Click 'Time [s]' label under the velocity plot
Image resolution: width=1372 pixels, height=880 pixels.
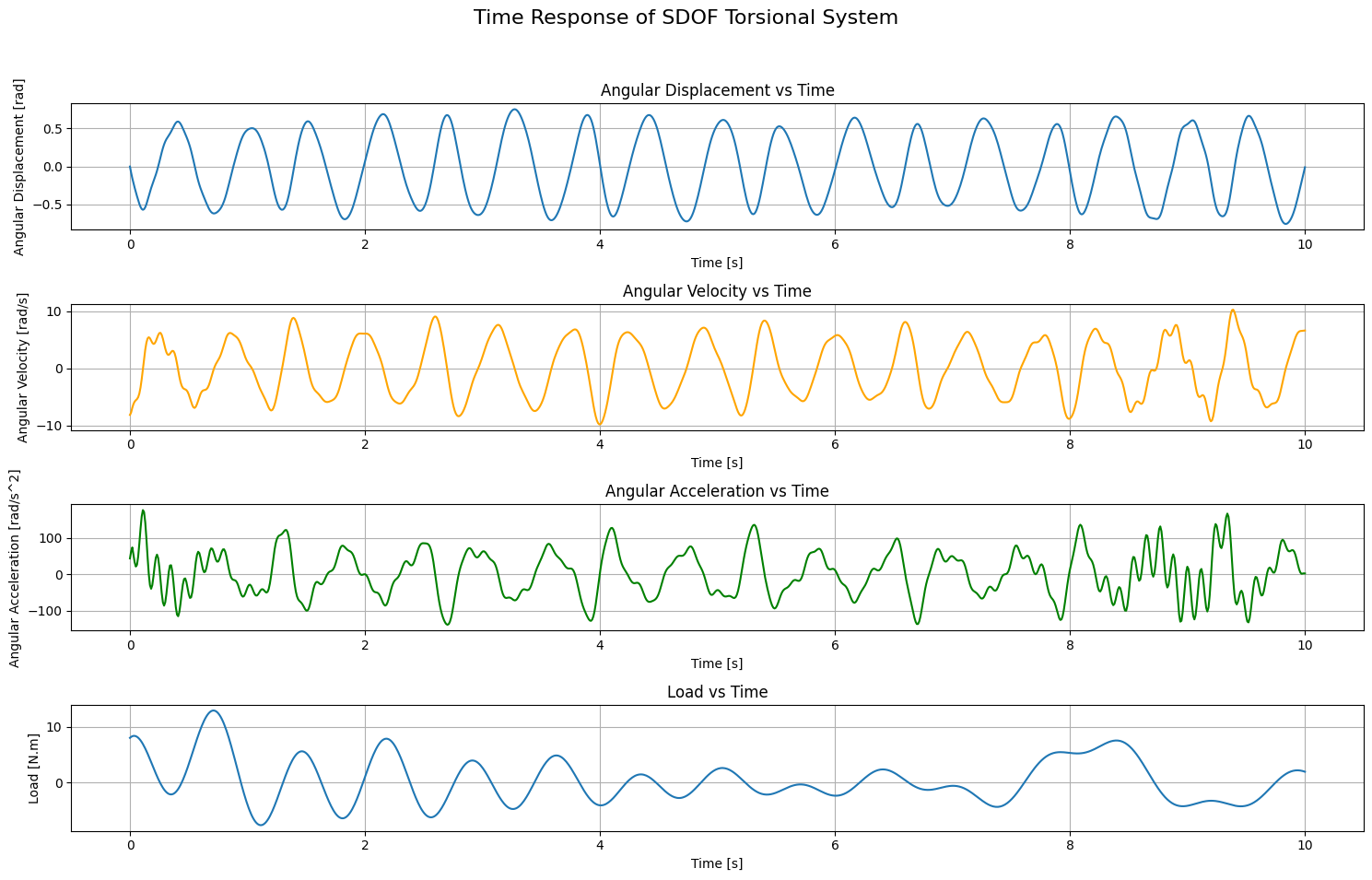pos(717,463)
